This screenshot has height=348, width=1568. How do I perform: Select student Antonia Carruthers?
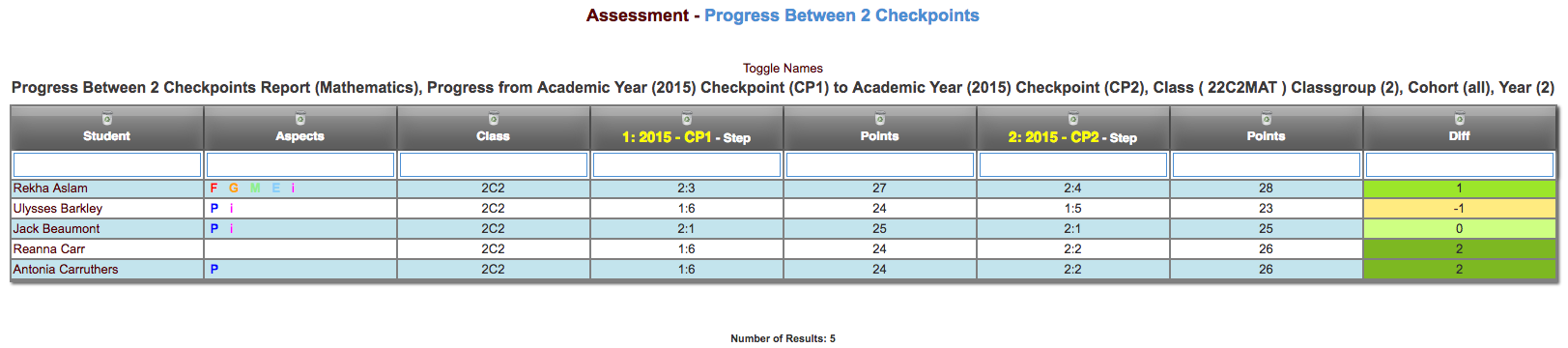(66, 270)
